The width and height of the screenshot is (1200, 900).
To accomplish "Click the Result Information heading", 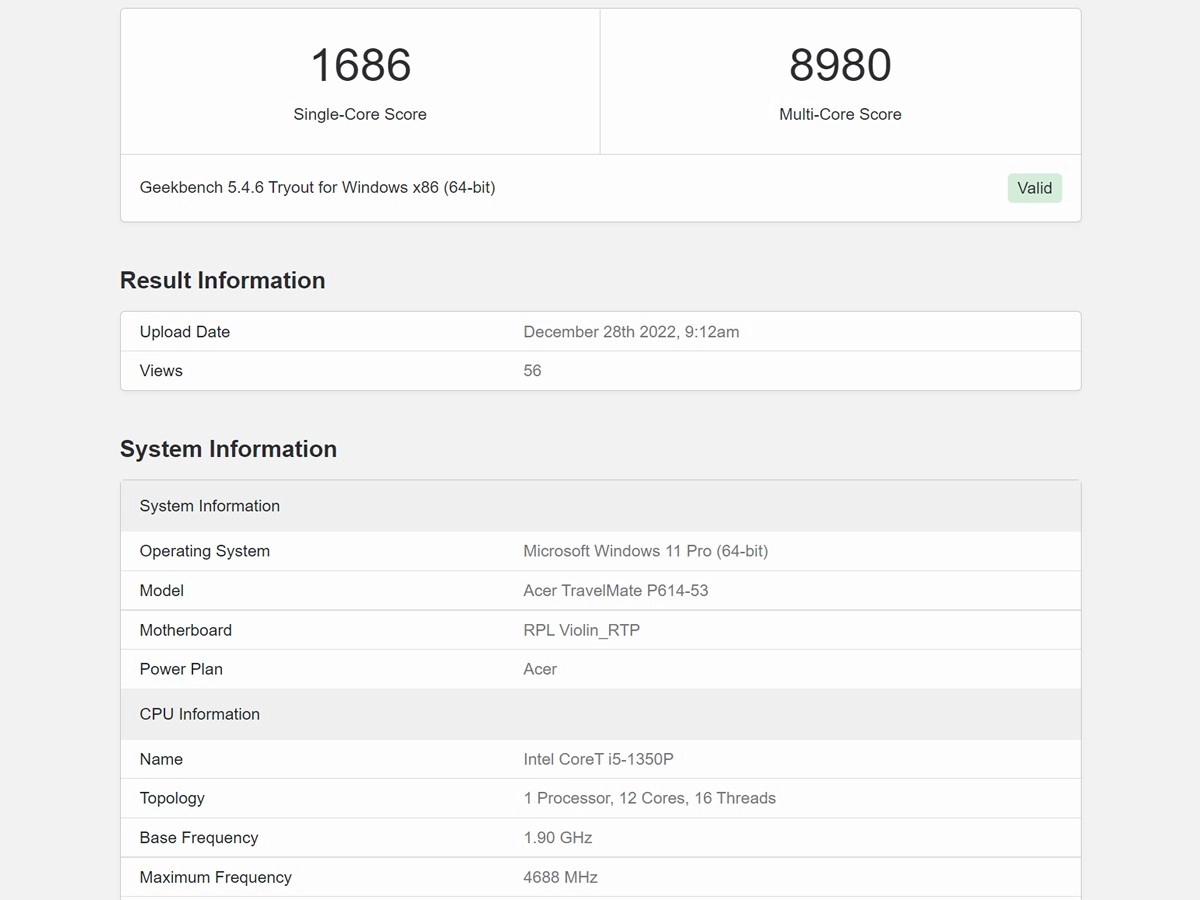I will [222, 280].
